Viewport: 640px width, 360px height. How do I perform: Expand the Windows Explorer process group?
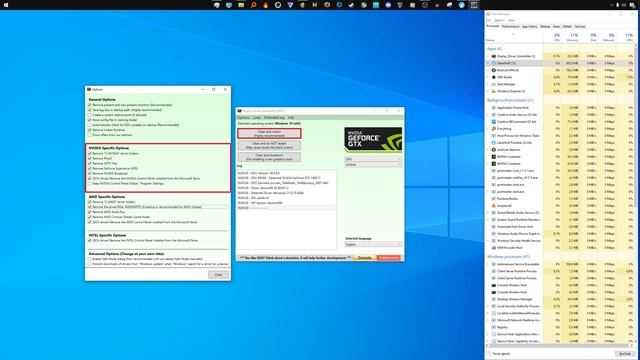(x=488, y=91)
